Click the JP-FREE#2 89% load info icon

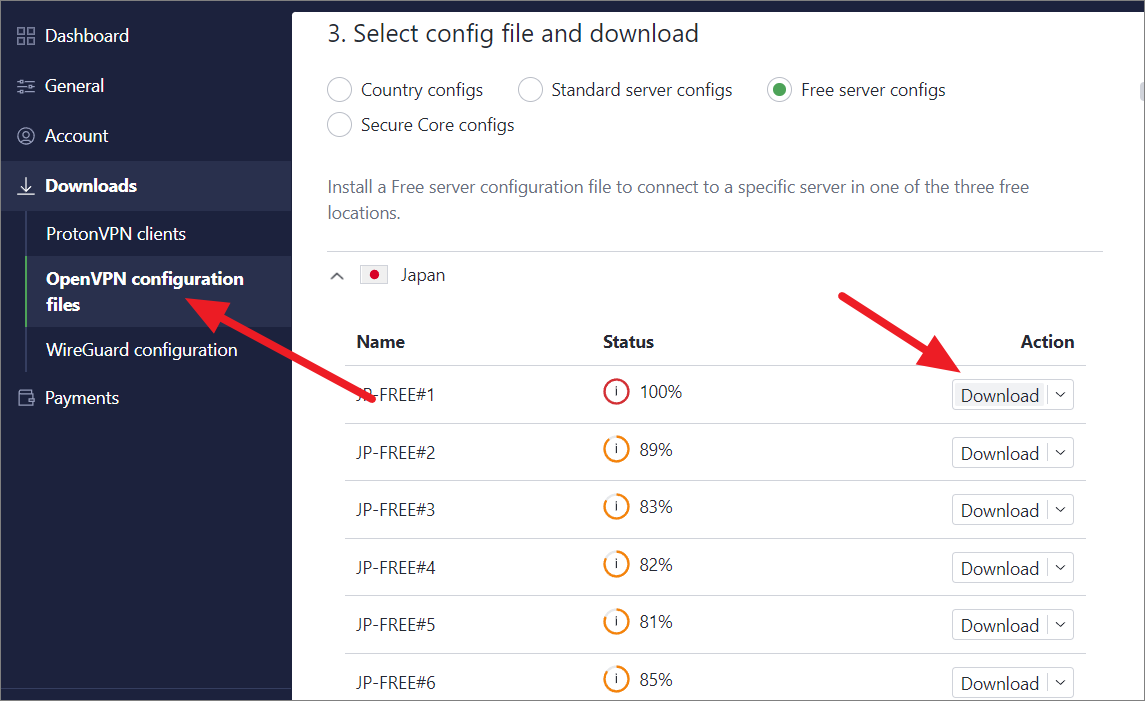(x=616, y=450)
